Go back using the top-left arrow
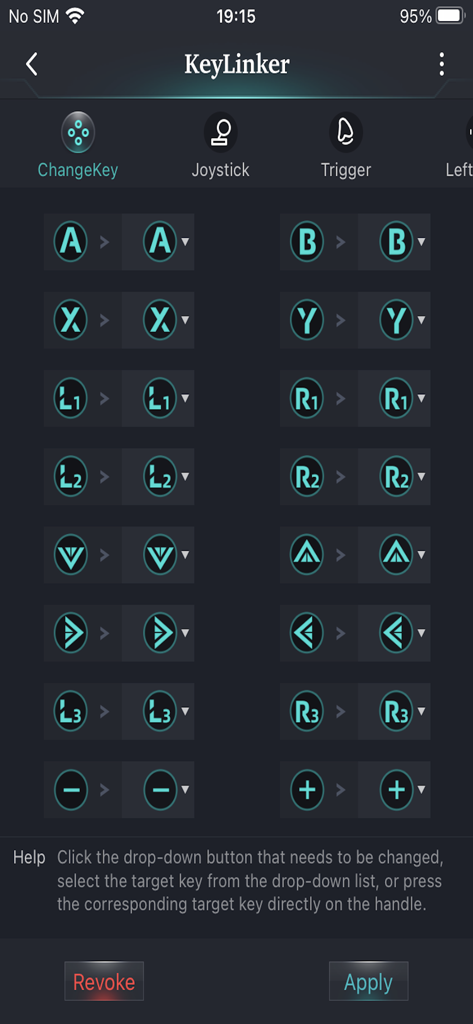 [31, 64]
